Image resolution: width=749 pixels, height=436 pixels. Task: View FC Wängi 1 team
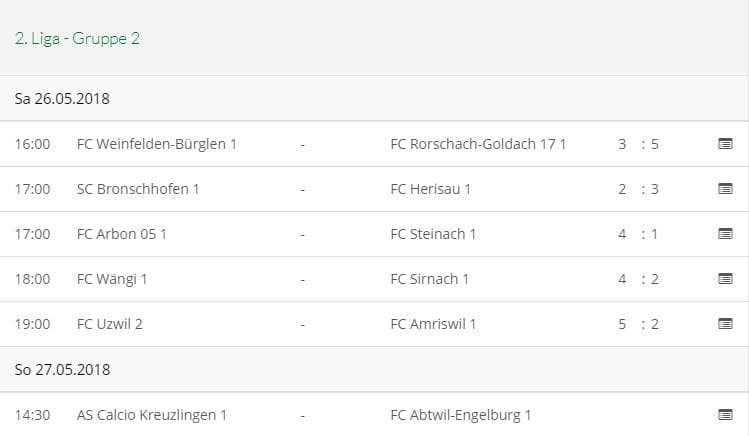[111, 279]
